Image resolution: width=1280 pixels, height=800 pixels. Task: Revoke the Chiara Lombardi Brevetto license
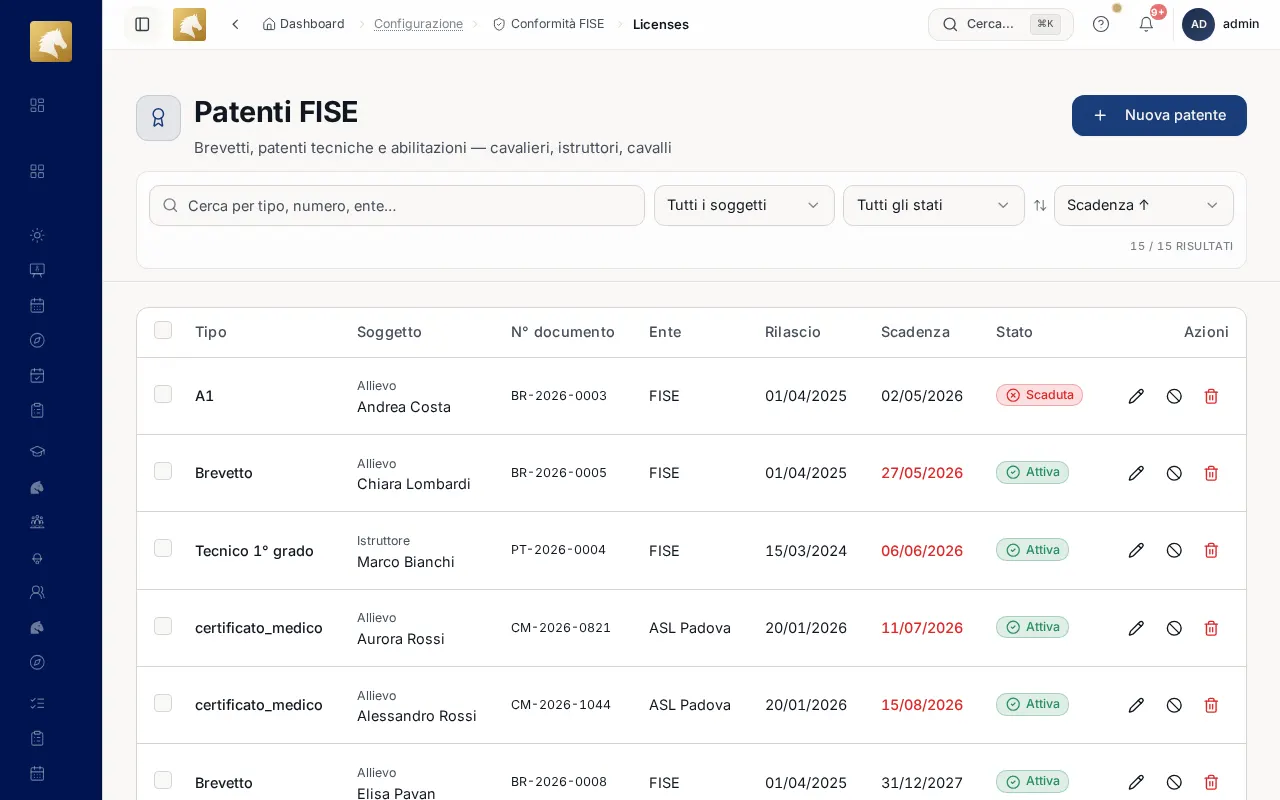[x=1174, y=473]
